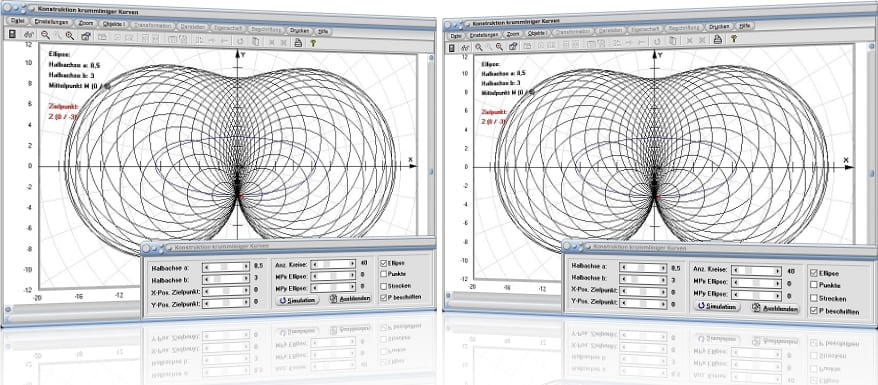
Task: Click Anz. Kreise right arrow in left panel
Action: (x=353, y=263)
